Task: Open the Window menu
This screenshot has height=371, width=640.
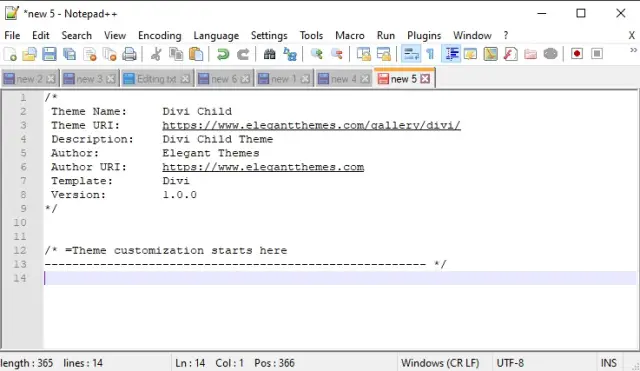Action: [472, 36]
